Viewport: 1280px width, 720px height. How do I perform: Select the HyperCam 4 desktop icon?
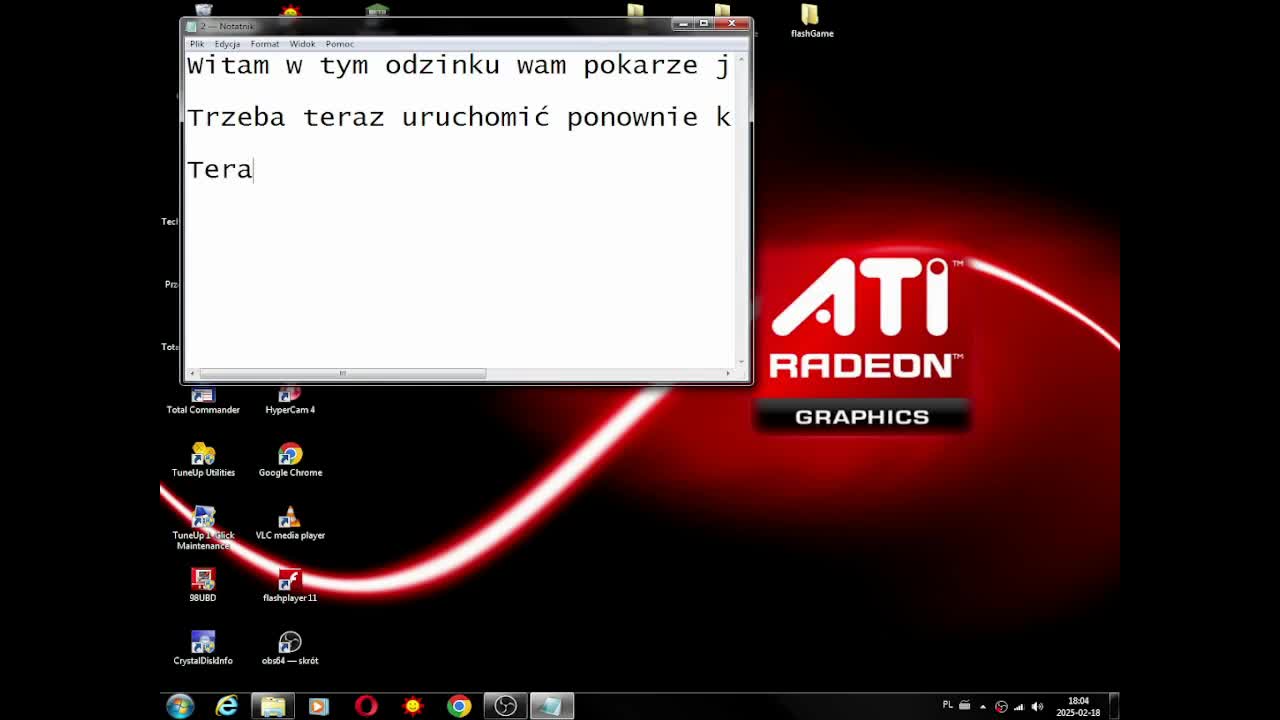coord(290,402)
